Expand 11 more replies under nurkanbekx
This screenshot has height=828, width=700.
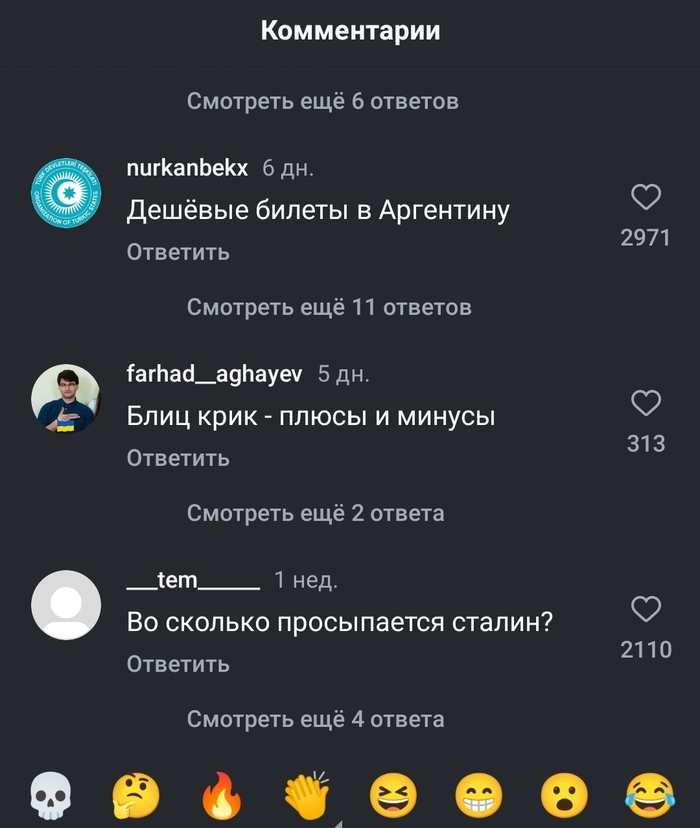[328, 307]
